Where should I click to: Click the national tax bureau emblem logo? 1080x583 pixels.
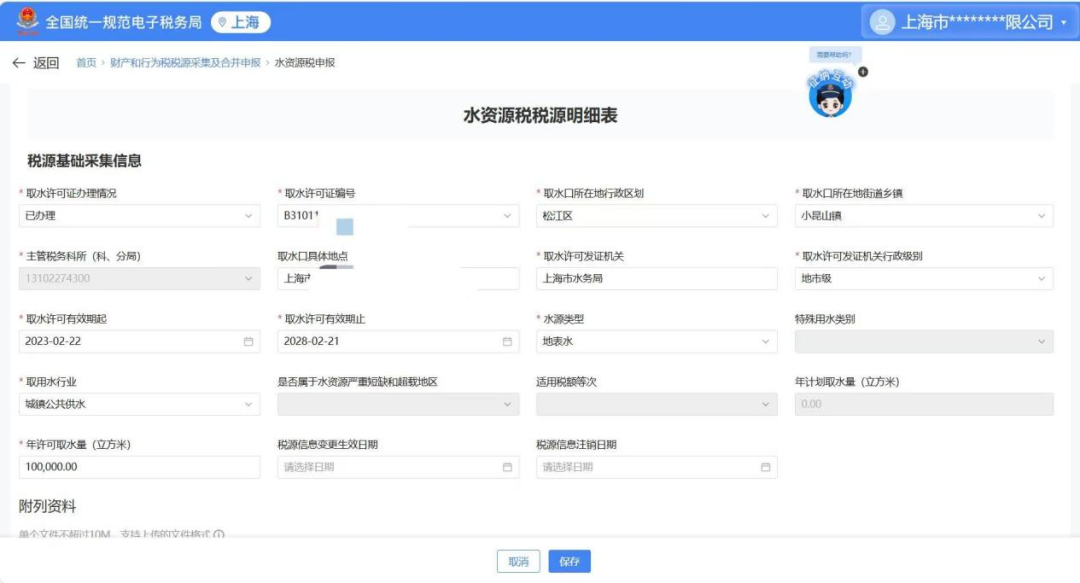coord(27,19)
